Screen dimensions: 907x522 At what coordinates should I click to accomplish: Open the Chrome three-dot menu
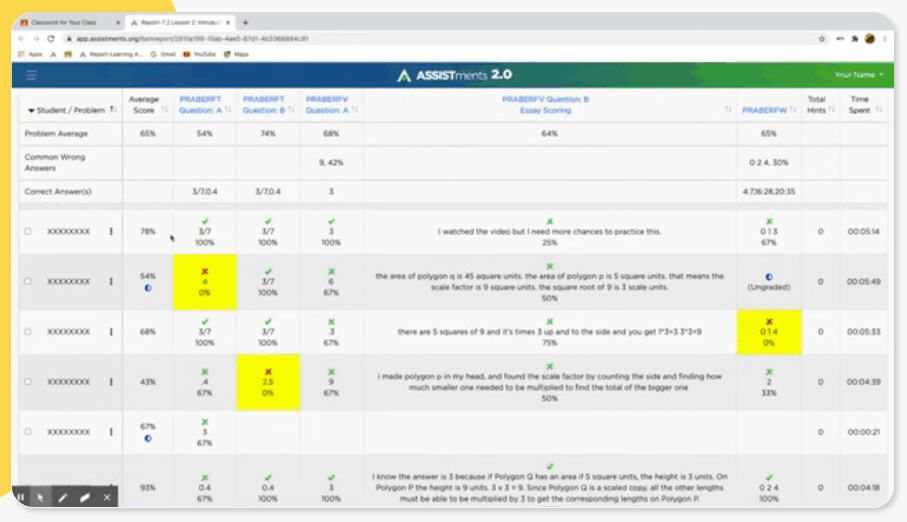pyautogui.click(x=884, y=39)
